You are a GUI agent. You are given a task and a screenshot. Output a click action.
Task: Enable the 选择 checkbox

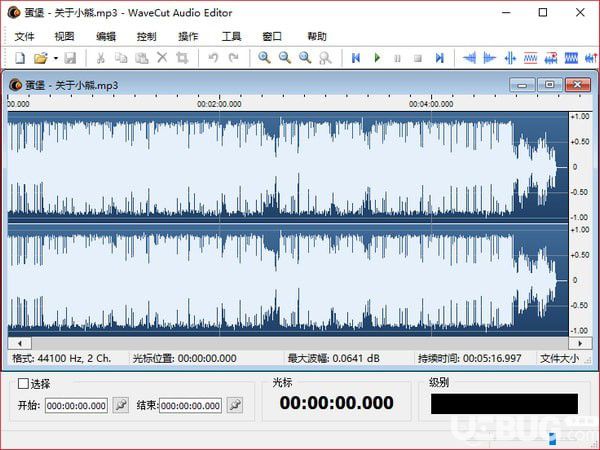(23, 383)
